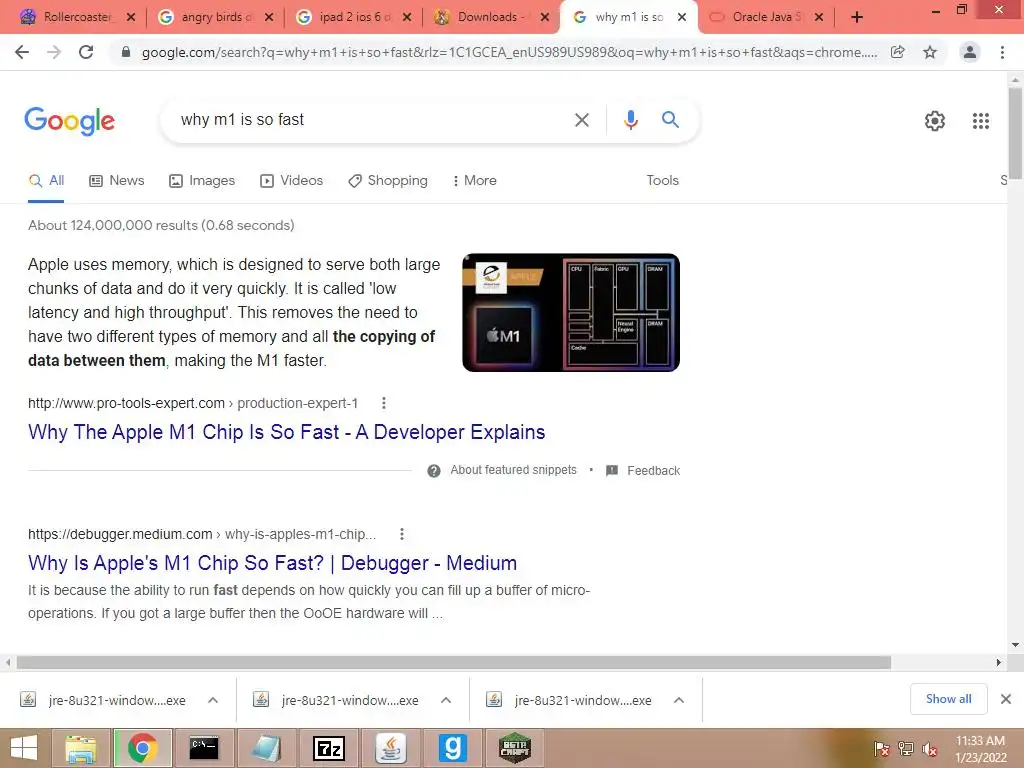Click the Feedback link
This screenshot has height=768, width=1024.
point(643,471)
